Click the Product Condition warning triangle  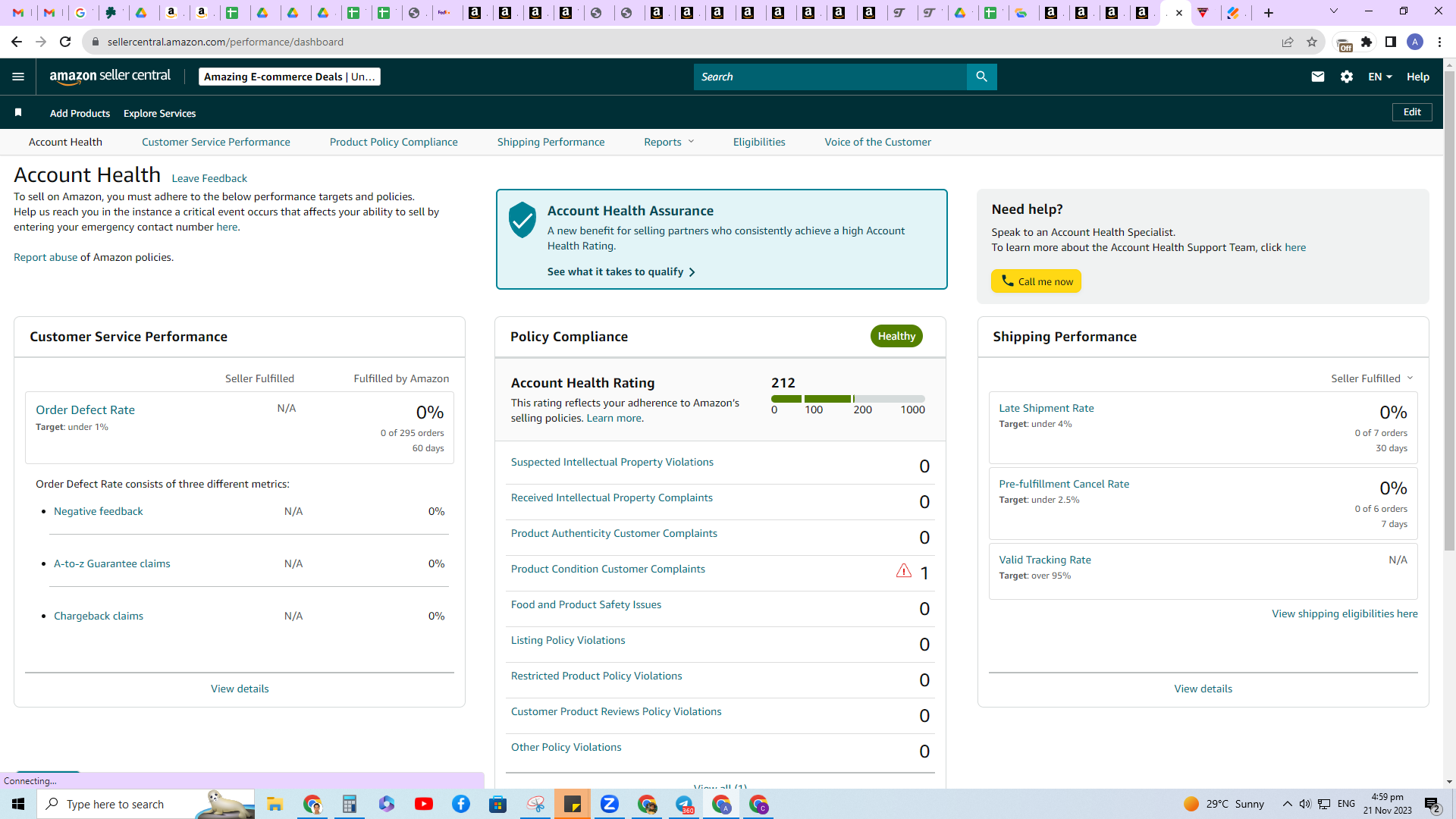[903, 571]
